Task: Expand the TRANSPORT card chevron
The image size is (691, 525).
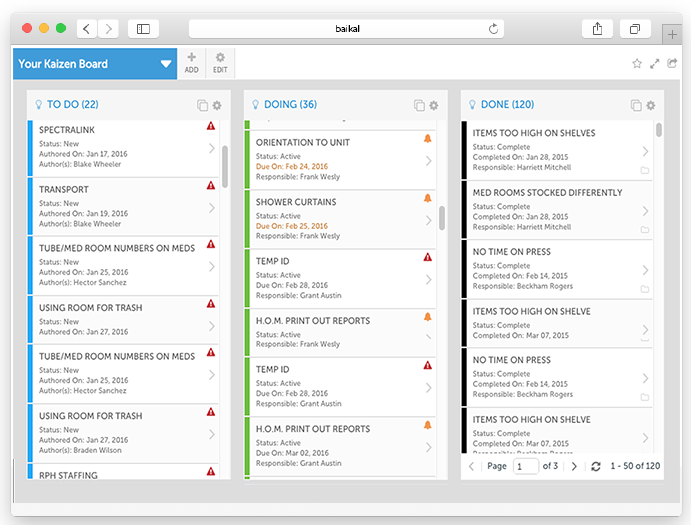Action: [212, 208]
